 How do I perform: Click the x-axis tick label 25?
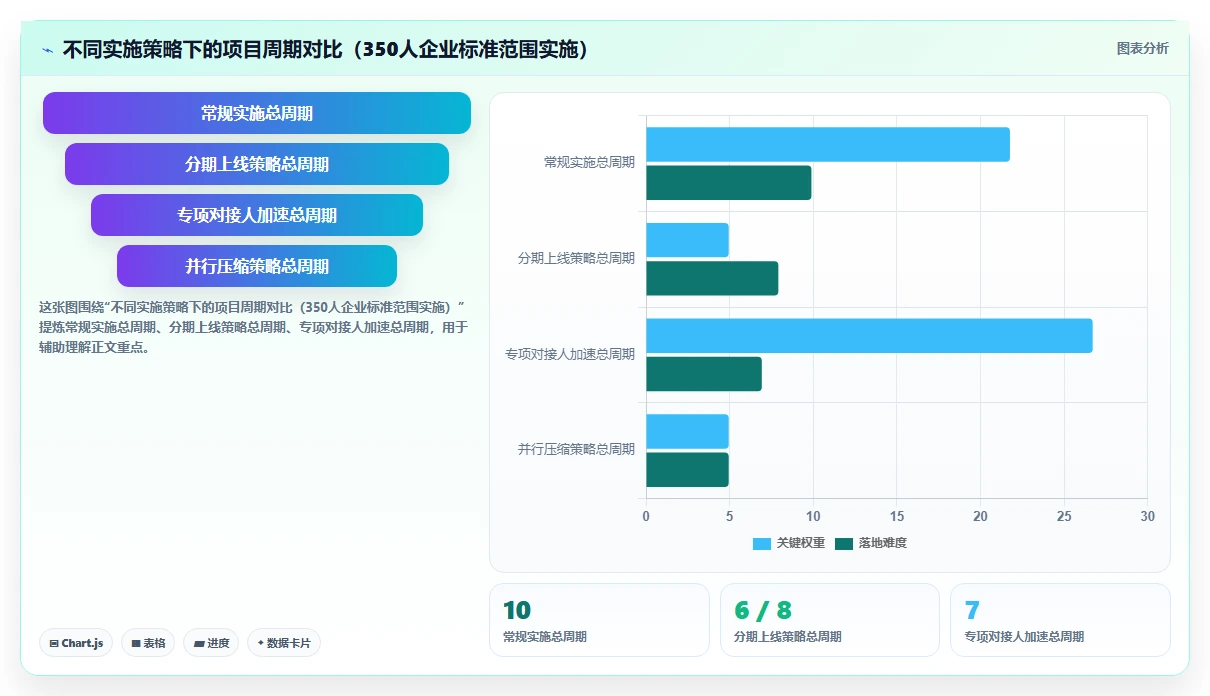(x=1064, y=517)
